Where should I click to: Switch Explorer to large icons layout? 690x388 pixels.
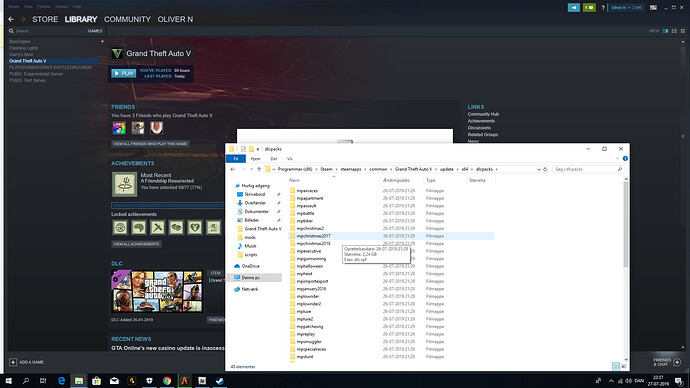pos(624,366)
